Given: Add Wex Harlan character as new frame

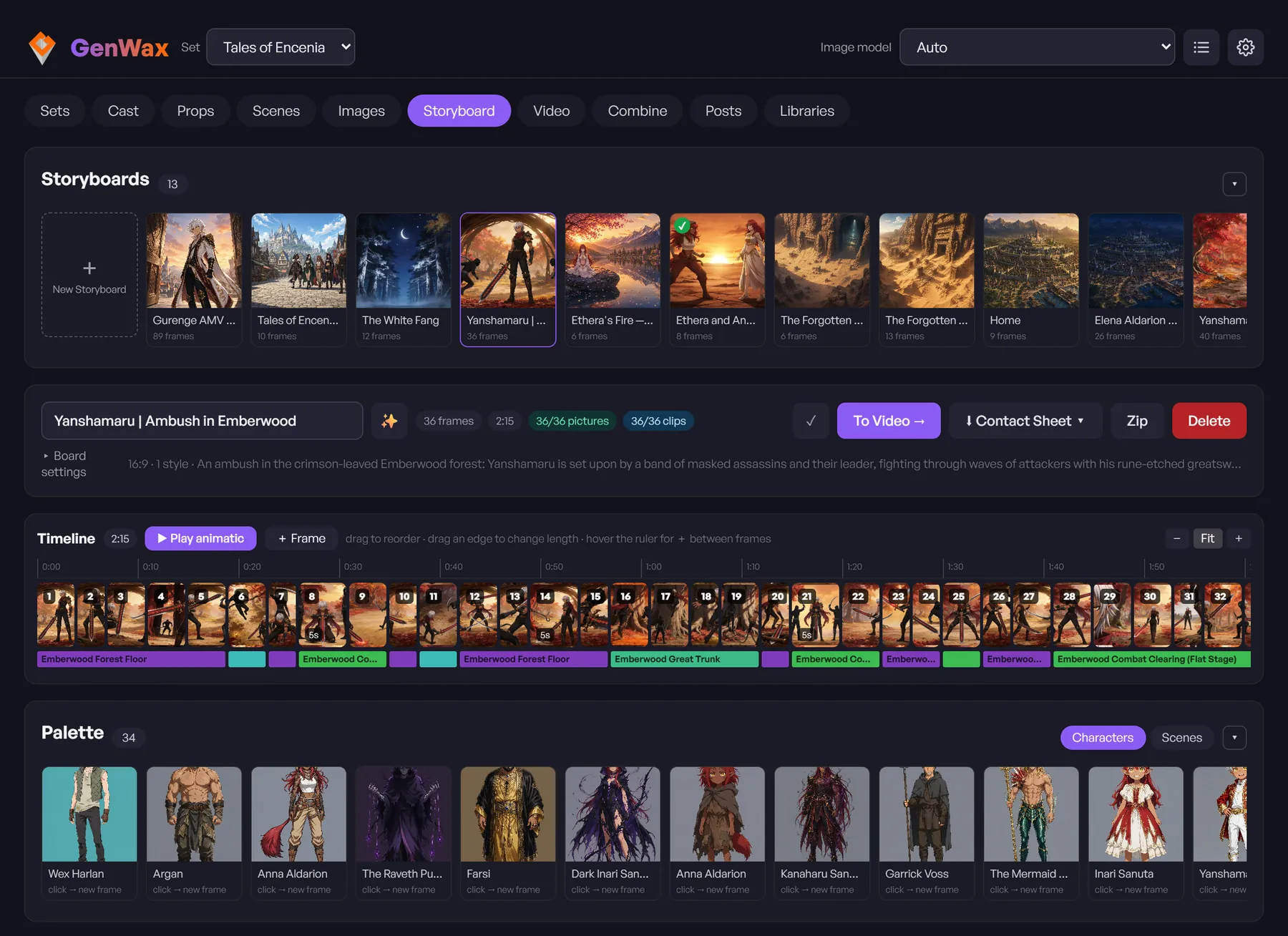Looking at the screenshot, I should click(x=89, y=833).
